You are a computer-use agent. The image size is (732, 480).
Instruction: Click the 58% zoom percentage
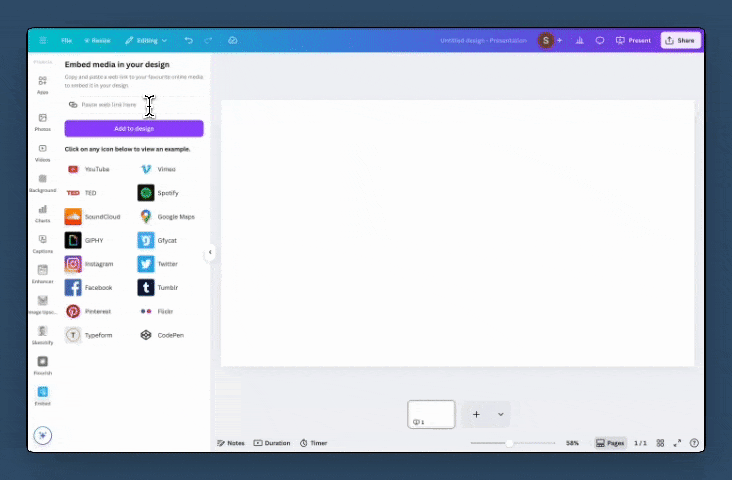(x=572, y=443)
